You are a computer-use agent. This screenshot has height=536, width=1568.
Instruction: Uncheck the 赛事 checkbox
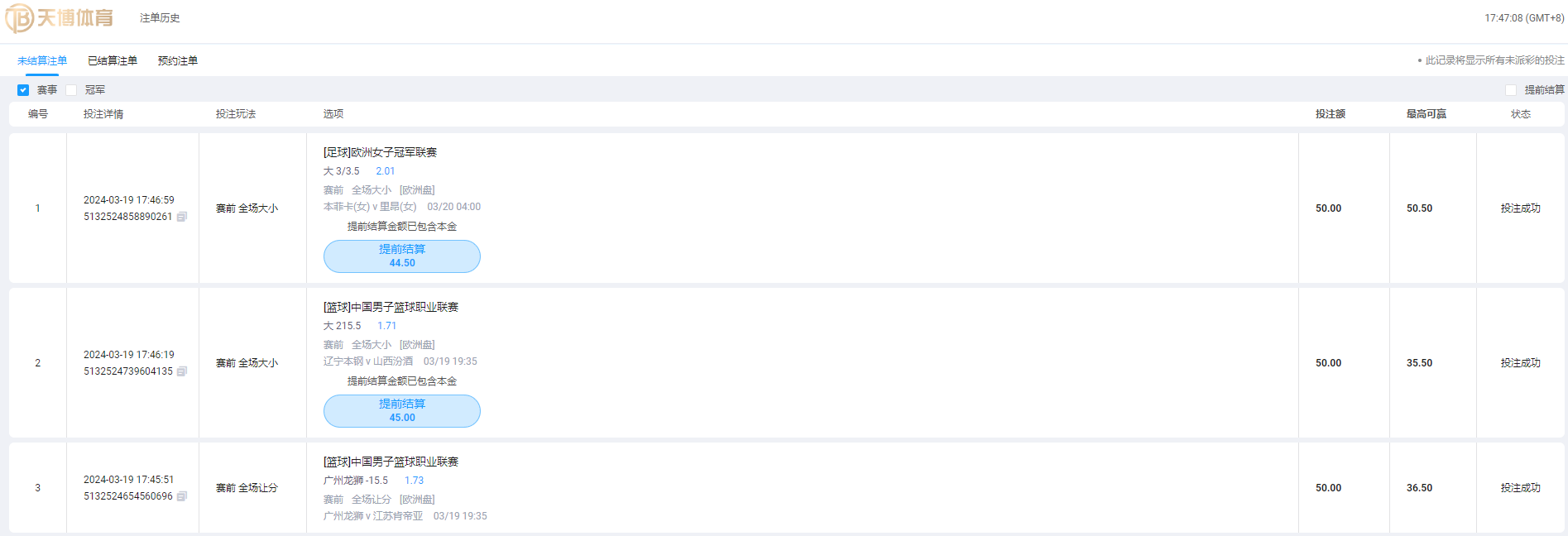pos(23,90)
